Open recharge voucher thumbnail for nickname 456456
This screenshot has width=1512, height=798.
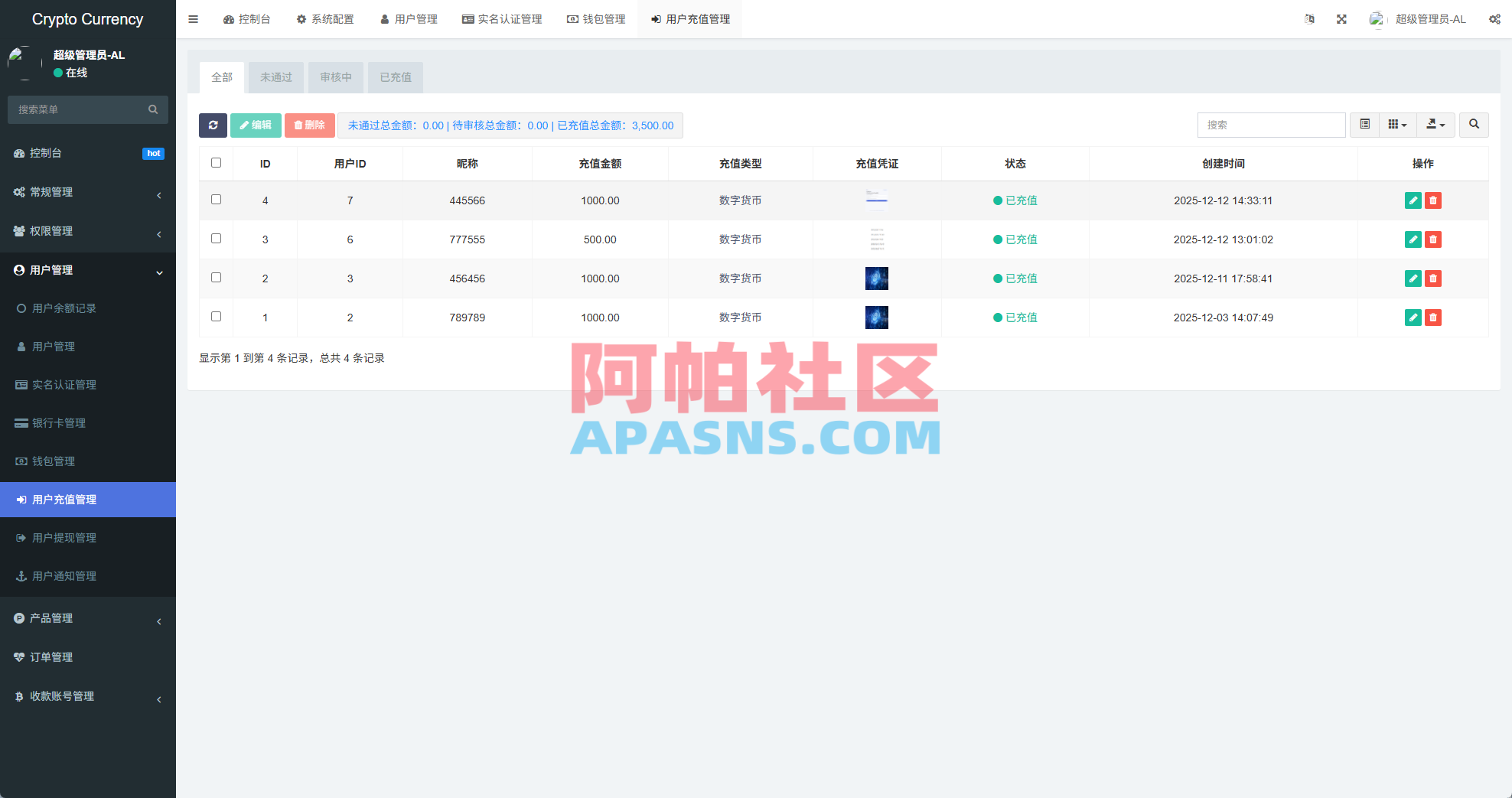[877, 278]
